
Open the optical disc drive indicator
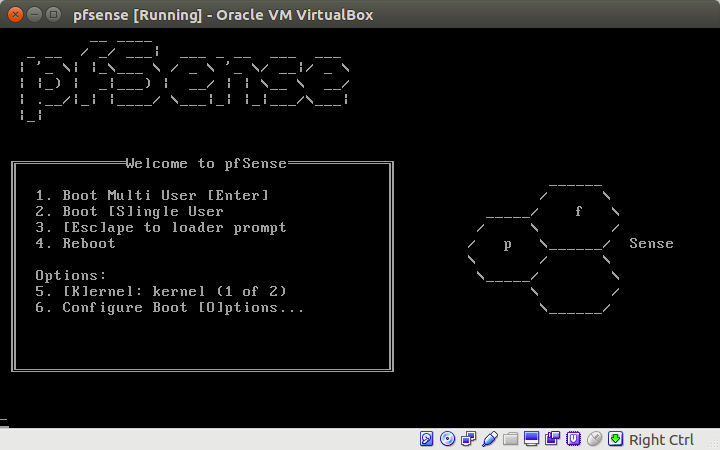point(447,439)
